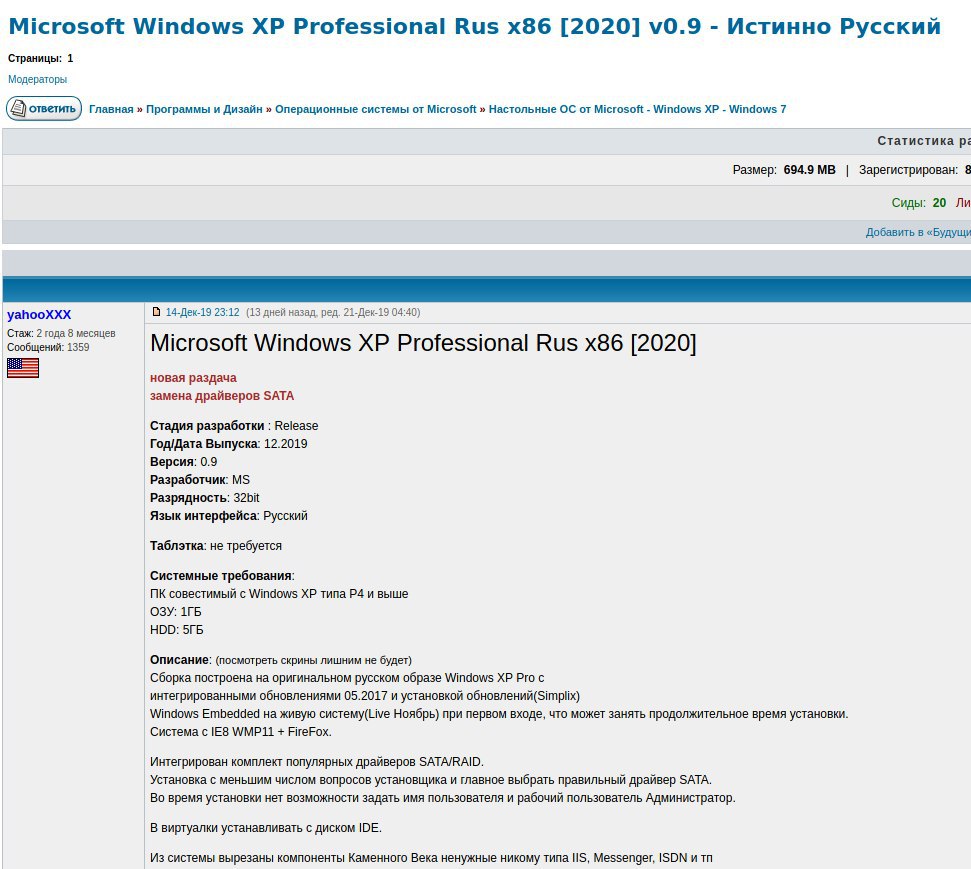Click the Год/Дата Выпуска: 12.2019 line
Image resolution: width=971 pixels, height=869 pixels.
(x=229, y=443)
